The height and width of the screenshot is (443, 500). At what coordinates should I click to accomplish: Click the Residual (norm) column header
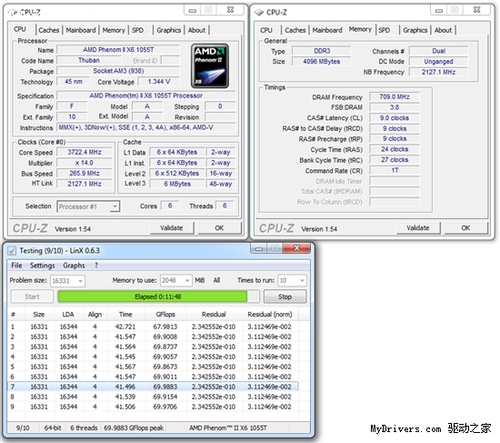pos(270,314)
